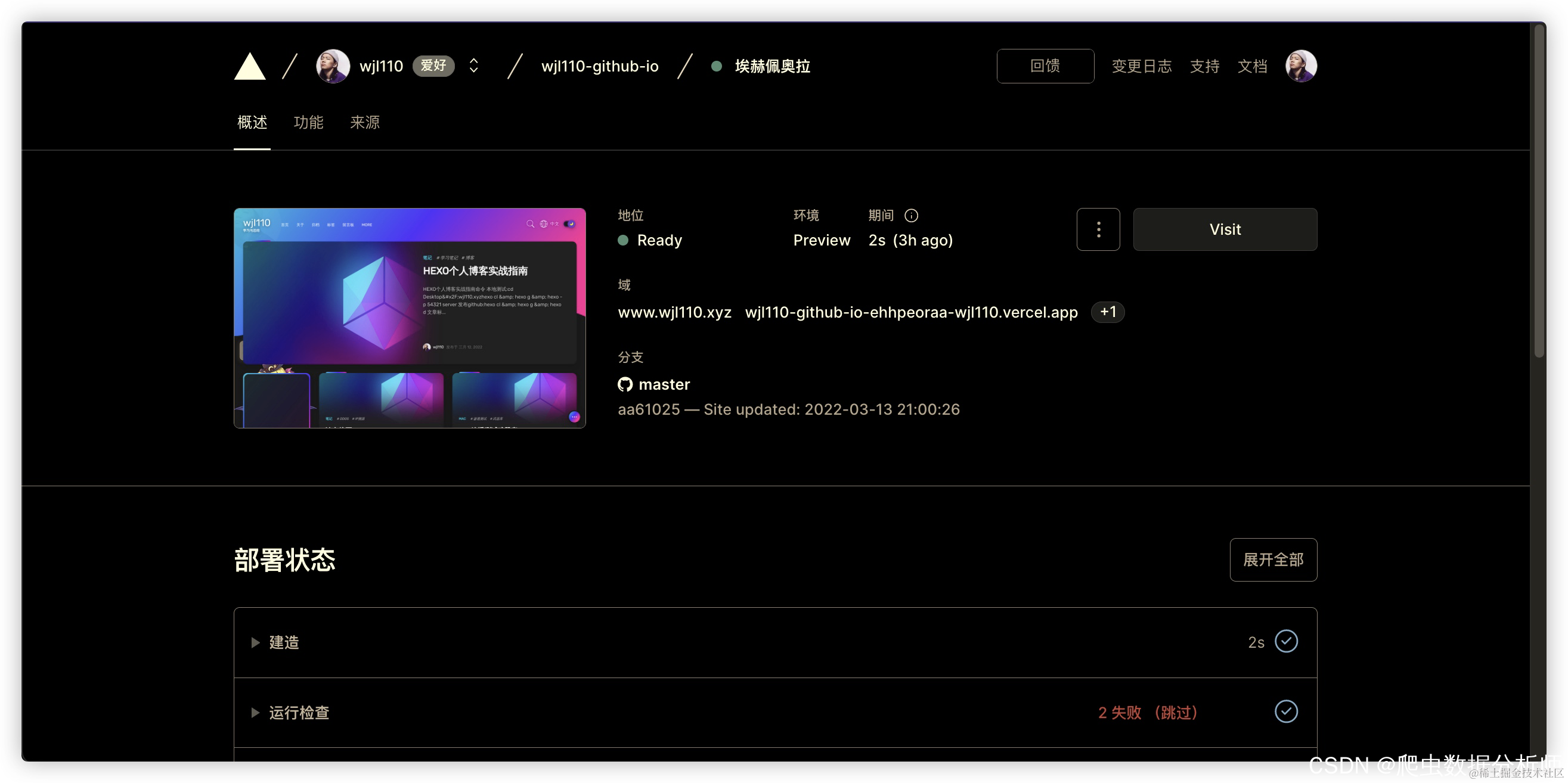This screenshot has height=783, width=1568.
Task: Open the three-dot more options menu
Action: [1098, 229]
